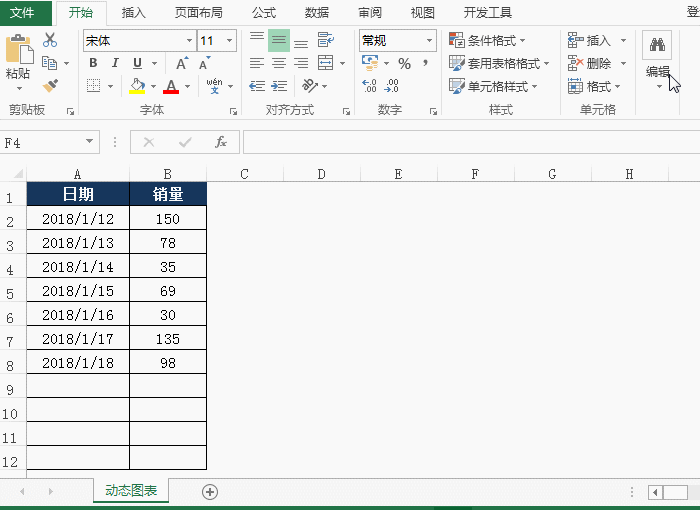The width and height of the screenshot is (700, 510).
Task: Select column F header
Action: pos(475,174)
